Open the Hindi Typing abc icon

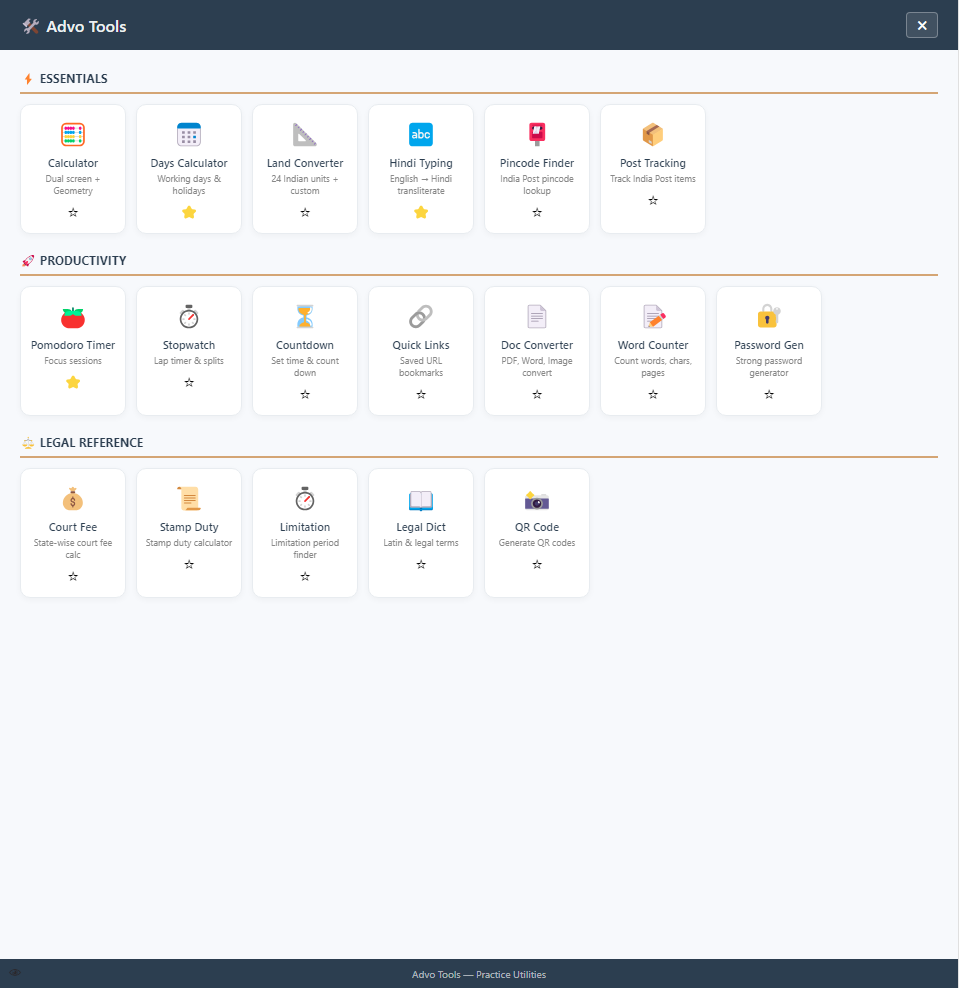pyautogui.click(x=421, y=134)
